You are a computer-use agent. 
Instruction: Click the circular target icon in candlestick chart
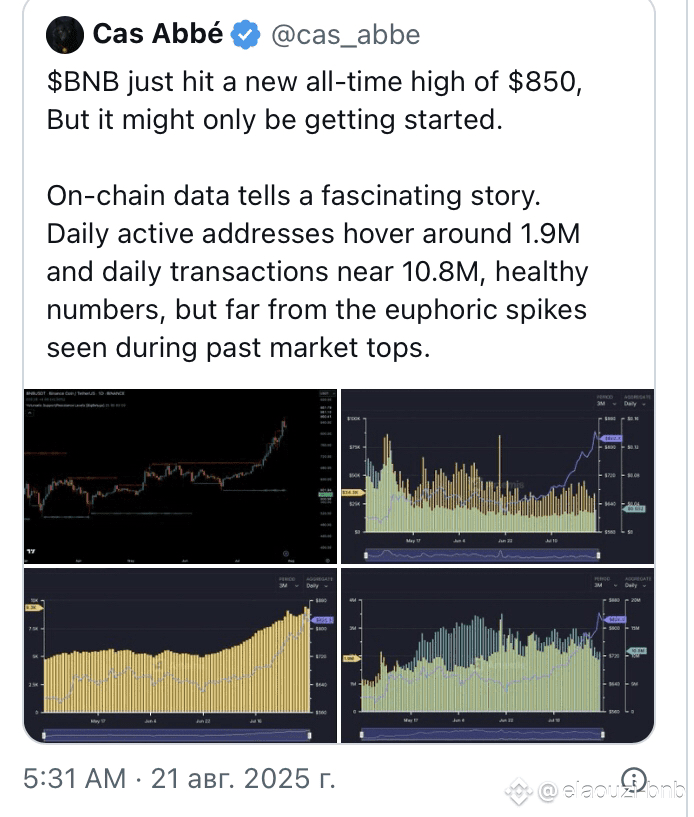tap(286, 553)
